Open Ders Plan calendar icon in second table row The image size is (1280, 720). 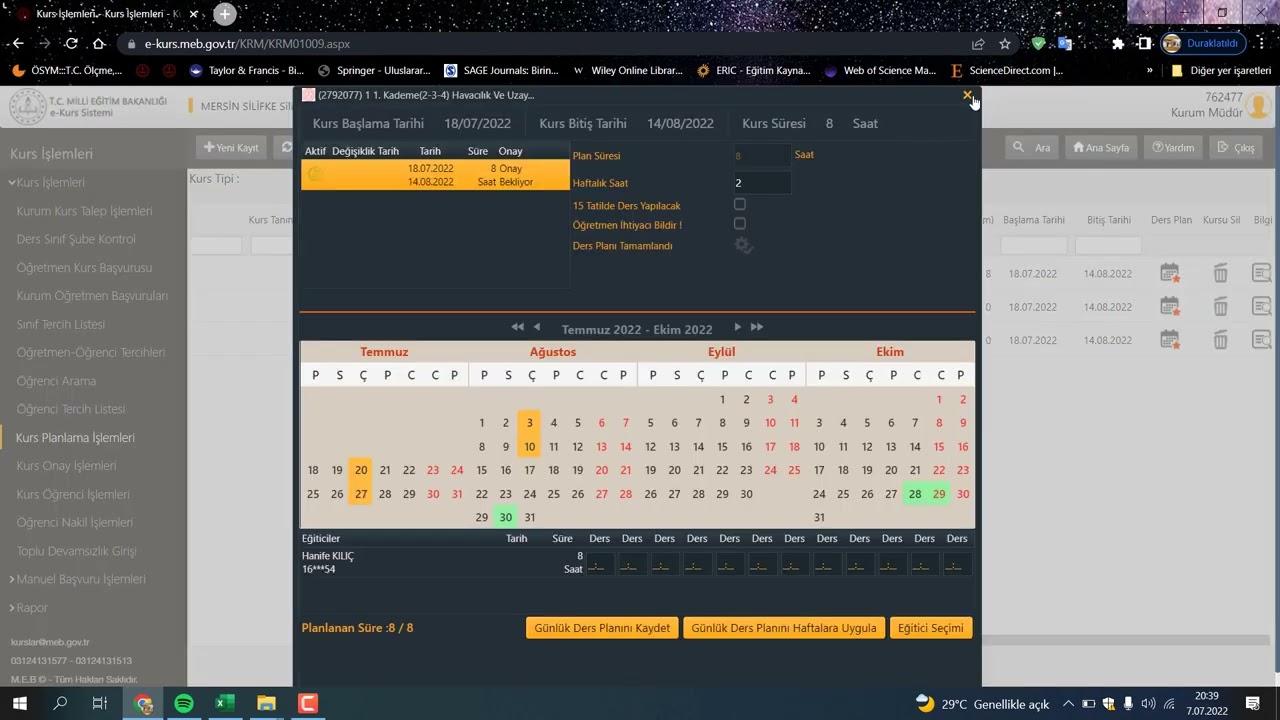1169,307
